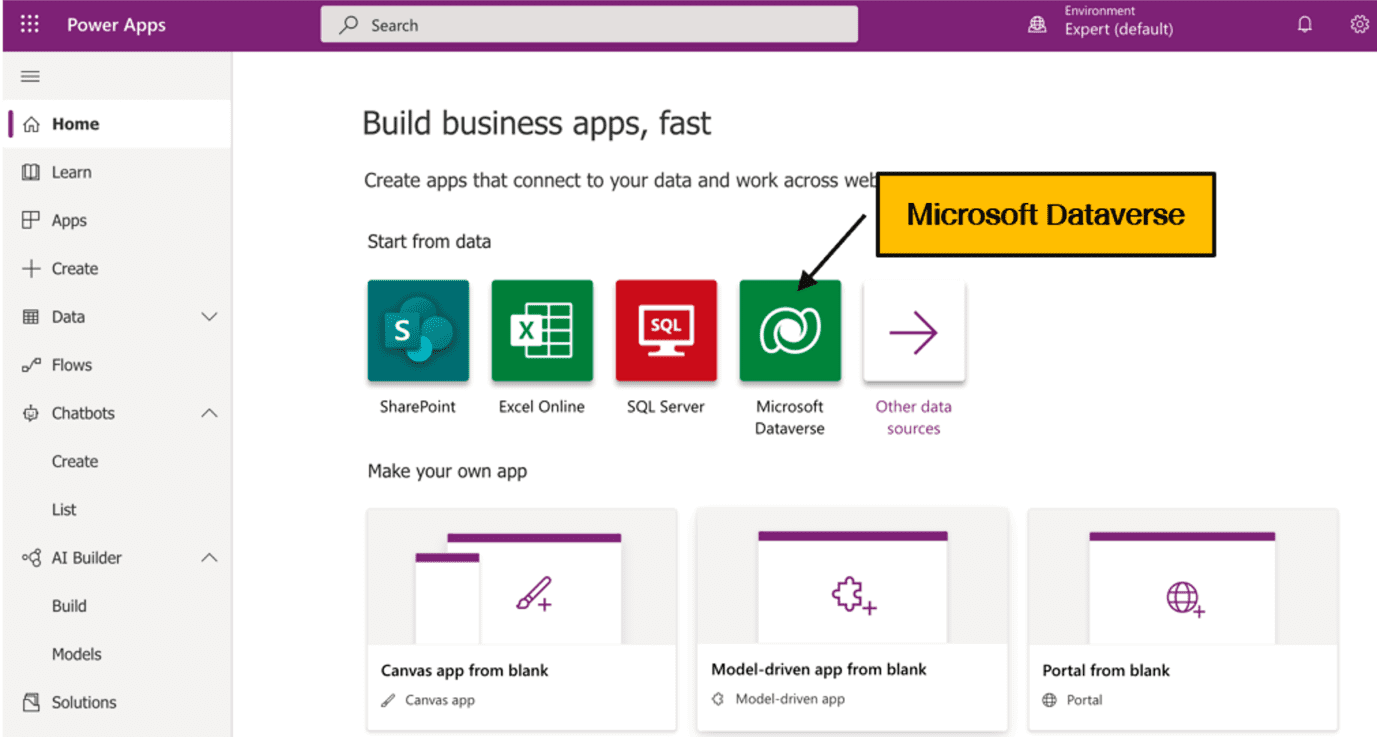Click the Other data sources link

pos(912,417)
